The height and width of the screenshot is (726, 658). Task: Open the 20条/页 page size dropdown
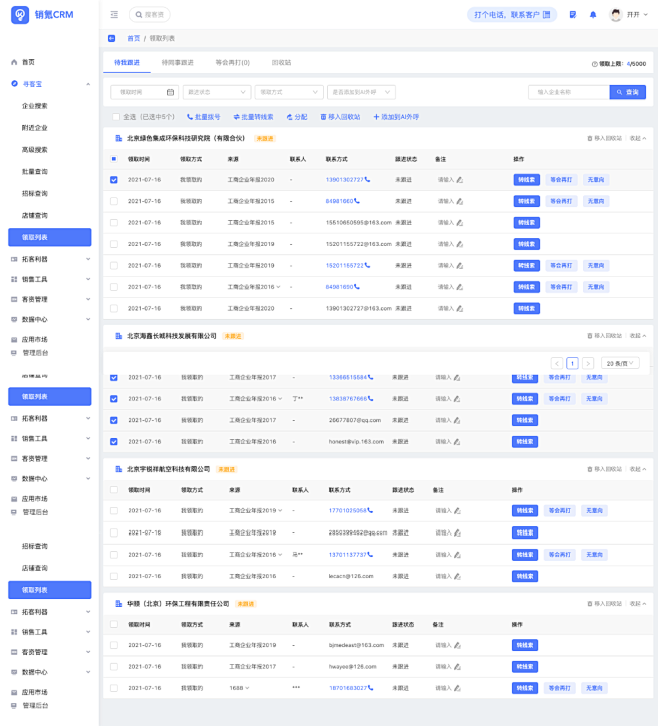621,364
